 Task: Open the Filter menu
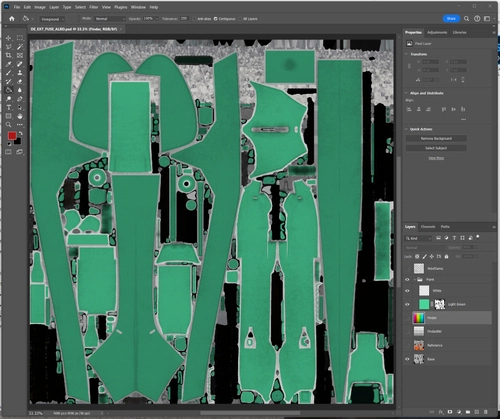coord(94,7)
